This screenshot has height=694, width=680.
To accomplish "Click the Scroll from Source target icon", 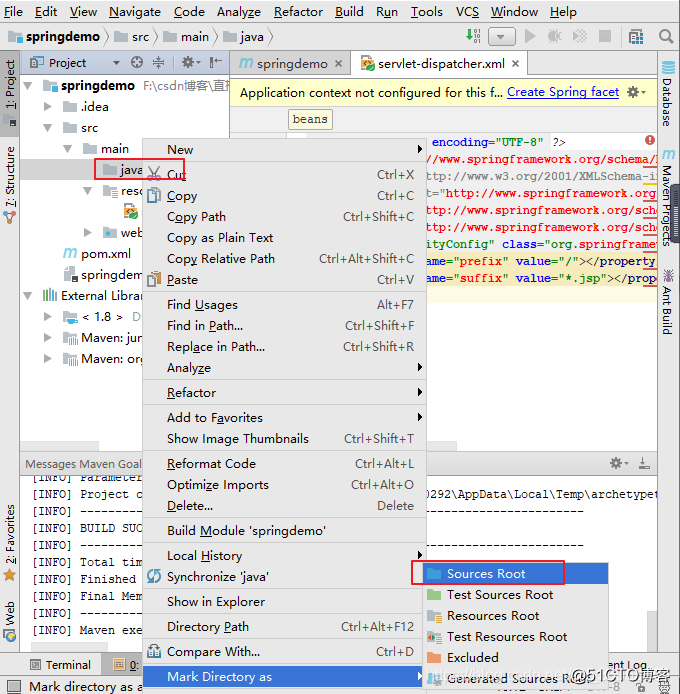I will pos(137,62).
